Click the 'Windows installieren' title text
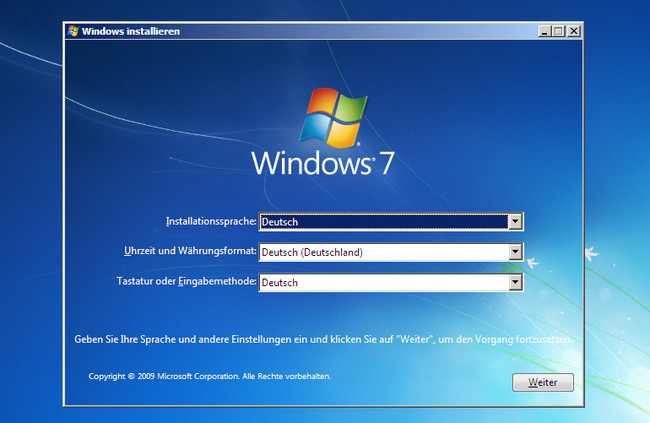Viewport: 650px width, 423px height. tap(131, 32)
